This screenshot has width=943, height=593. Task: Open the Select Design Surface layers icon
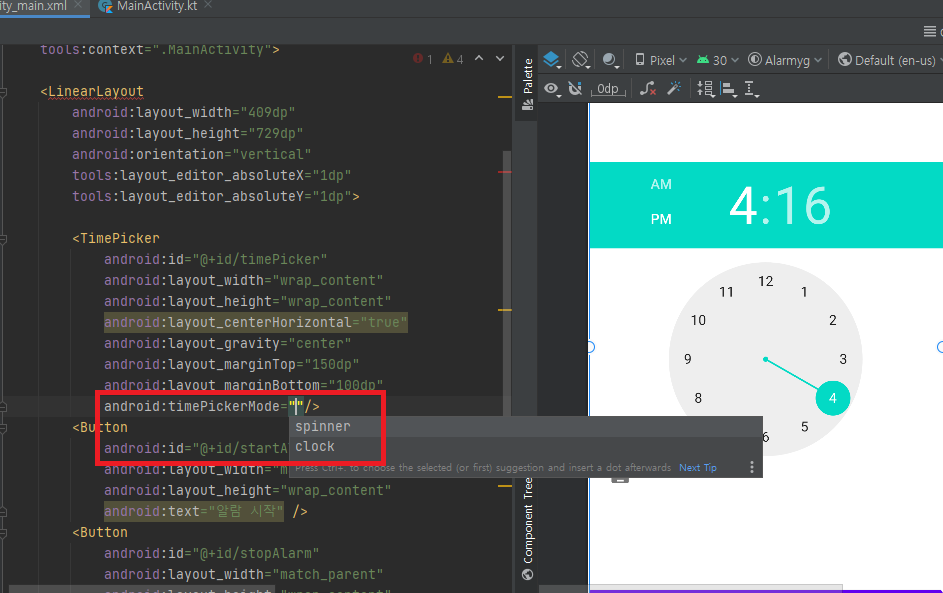[x=551, y=59]
